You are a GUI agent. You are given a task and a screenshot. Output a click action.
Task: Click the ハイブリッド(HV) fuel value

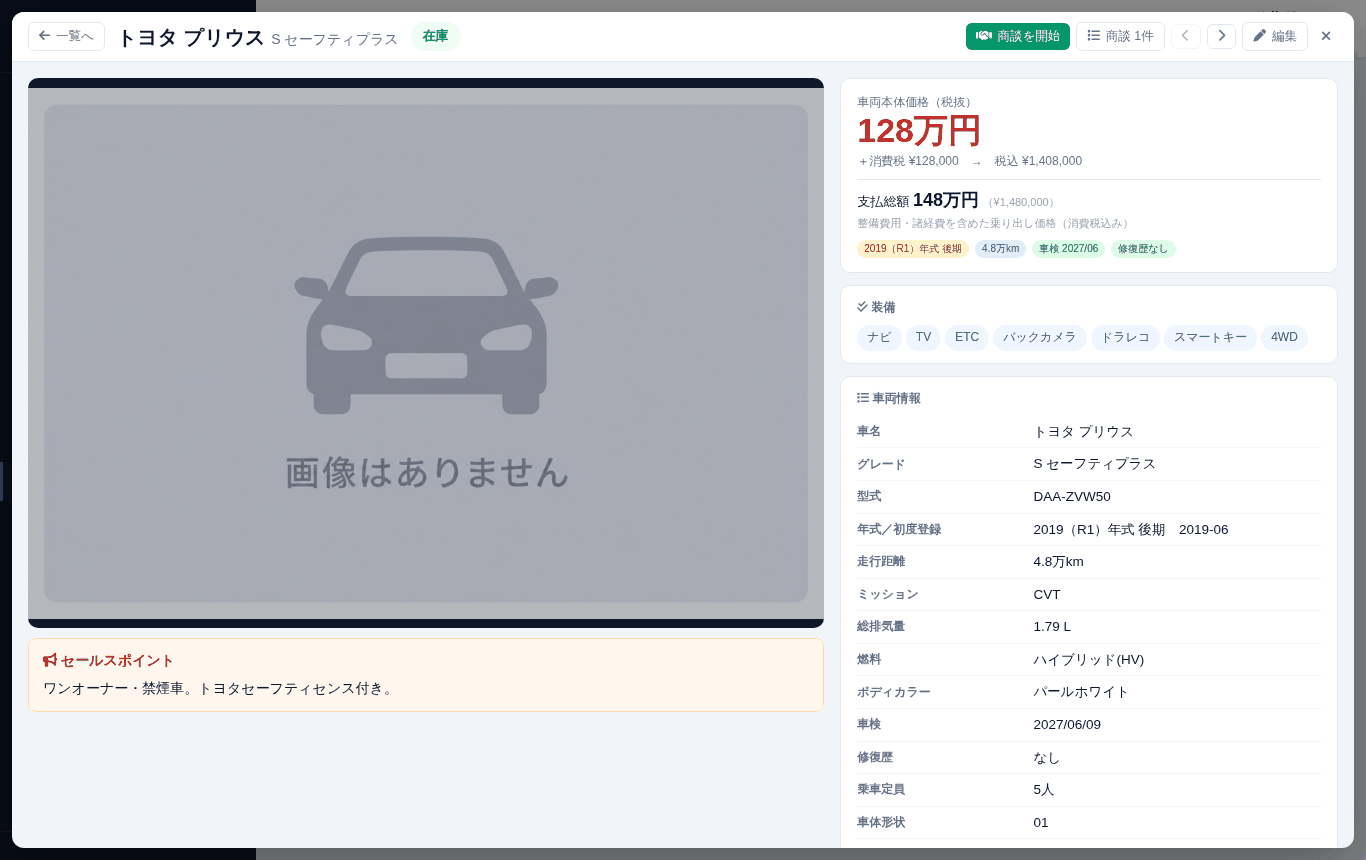[x=1089, y=660]
